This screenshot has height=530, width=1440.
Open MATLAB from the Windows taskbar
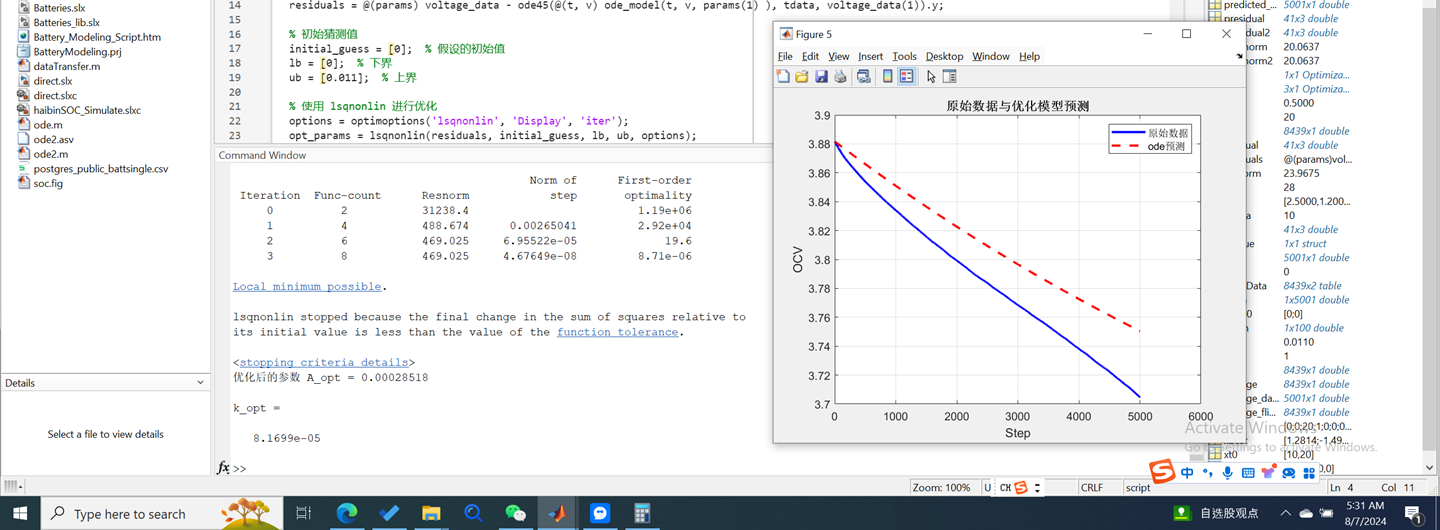tap(557, 513)
